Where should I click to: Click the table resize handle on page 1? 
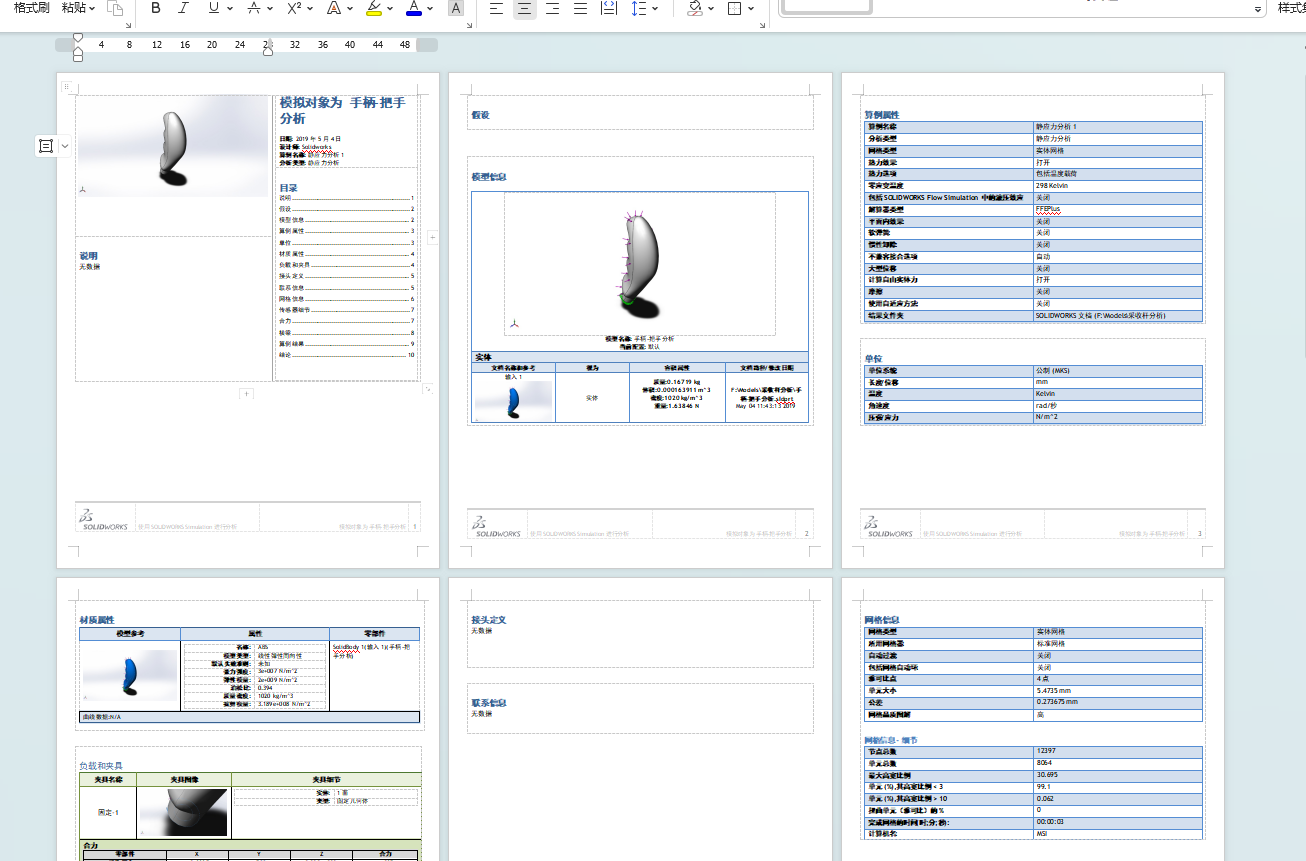point(427,389)
